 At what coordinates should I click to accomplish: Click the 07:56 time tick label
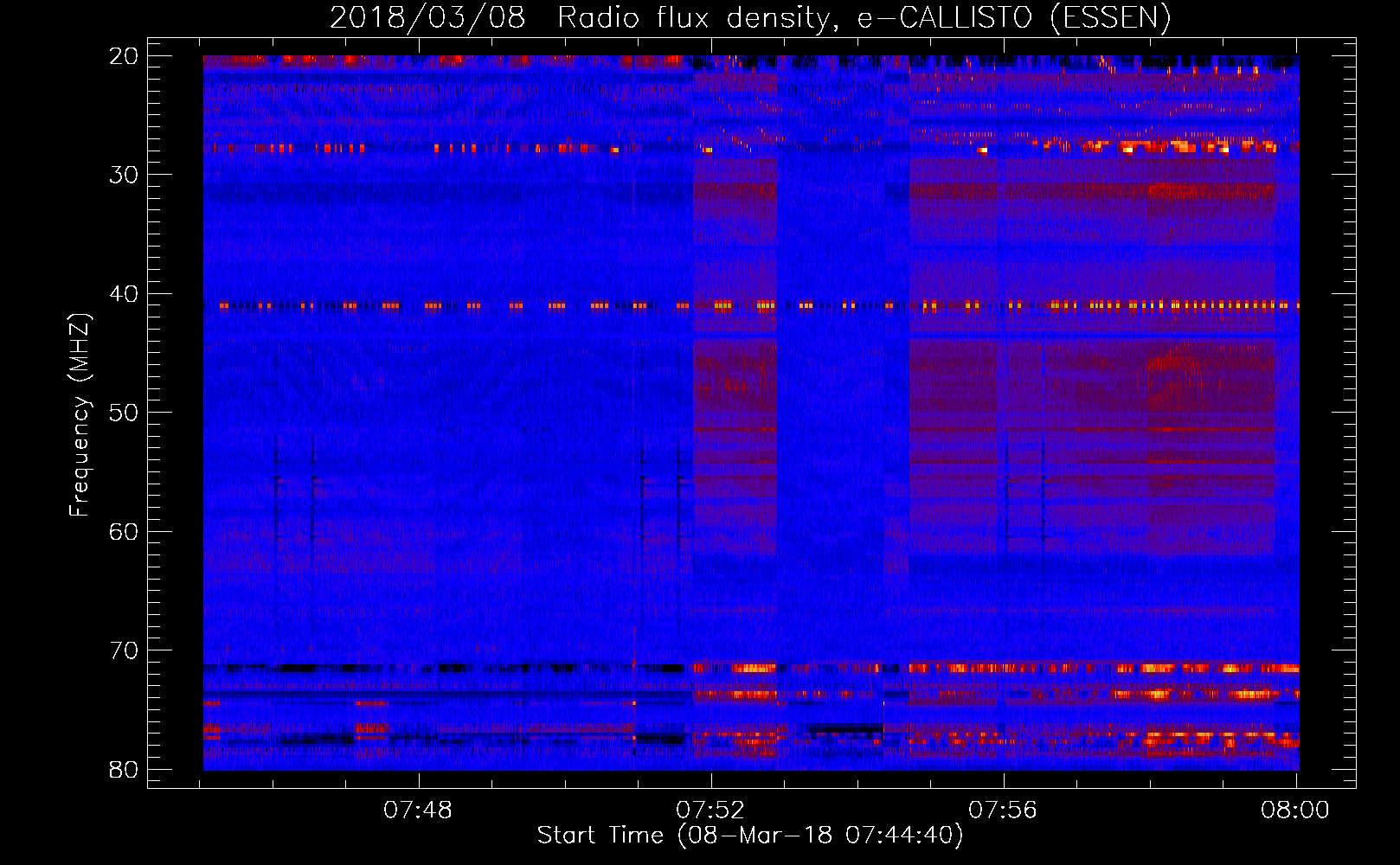[1003, 811]
